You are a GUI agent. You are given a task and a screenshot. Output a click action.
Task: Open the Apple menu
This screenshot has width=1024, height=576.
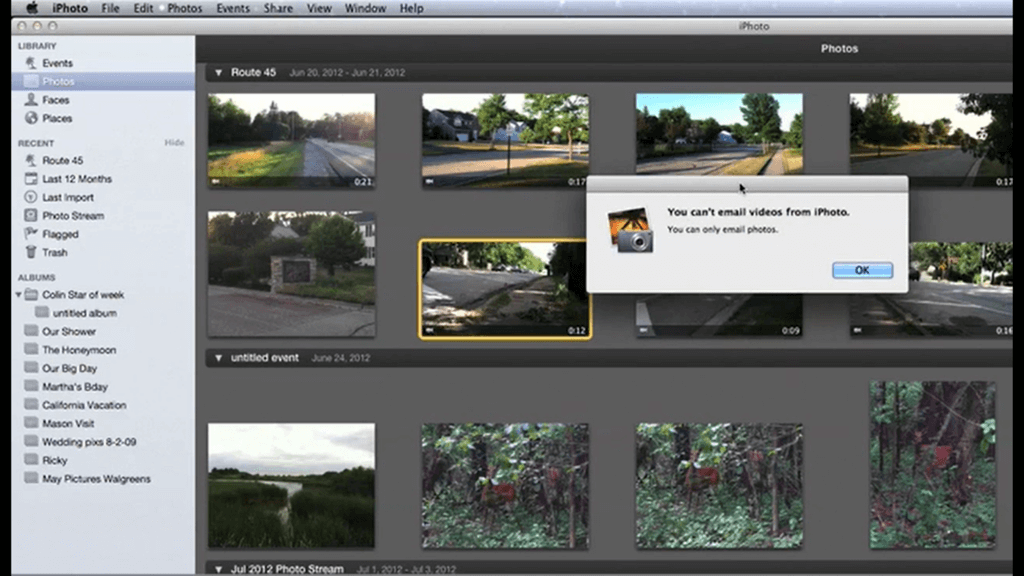[x=31, y=8]
